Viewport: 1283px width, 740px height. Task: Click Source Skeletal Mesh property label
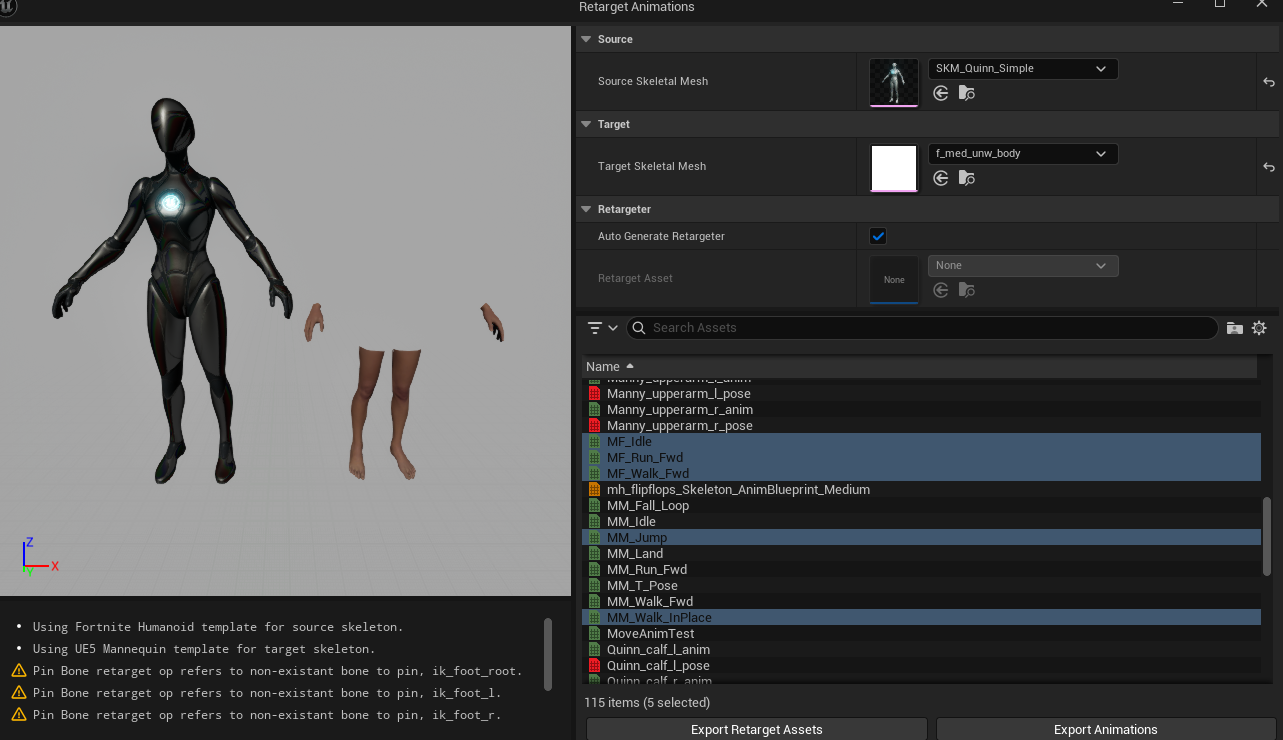pyautogui.click(x=653, y=82)
